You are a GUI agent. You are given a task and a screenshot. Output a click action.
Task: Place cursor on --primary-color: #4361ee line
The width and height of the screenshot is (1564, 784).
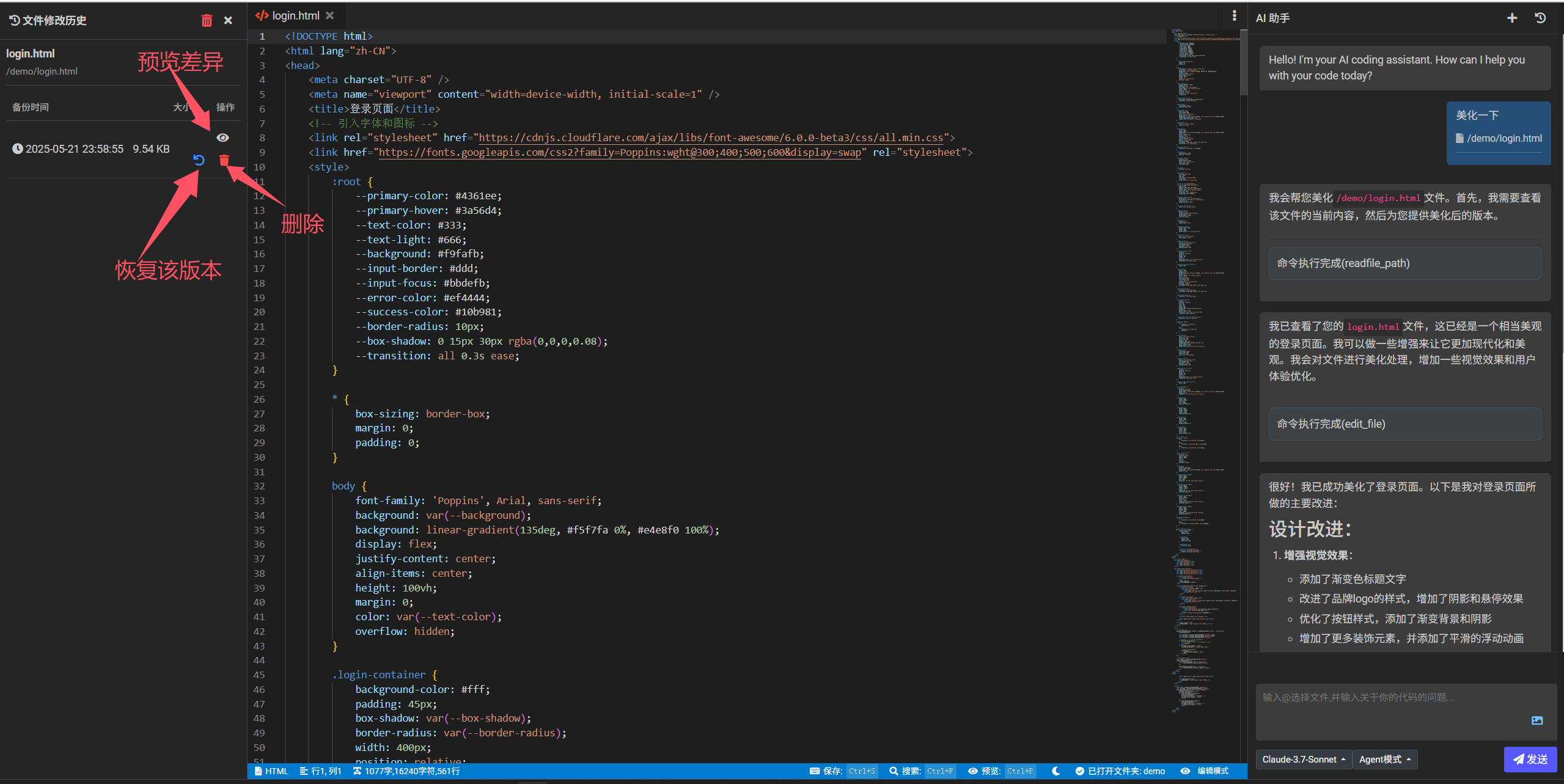(x=428, y=196)
